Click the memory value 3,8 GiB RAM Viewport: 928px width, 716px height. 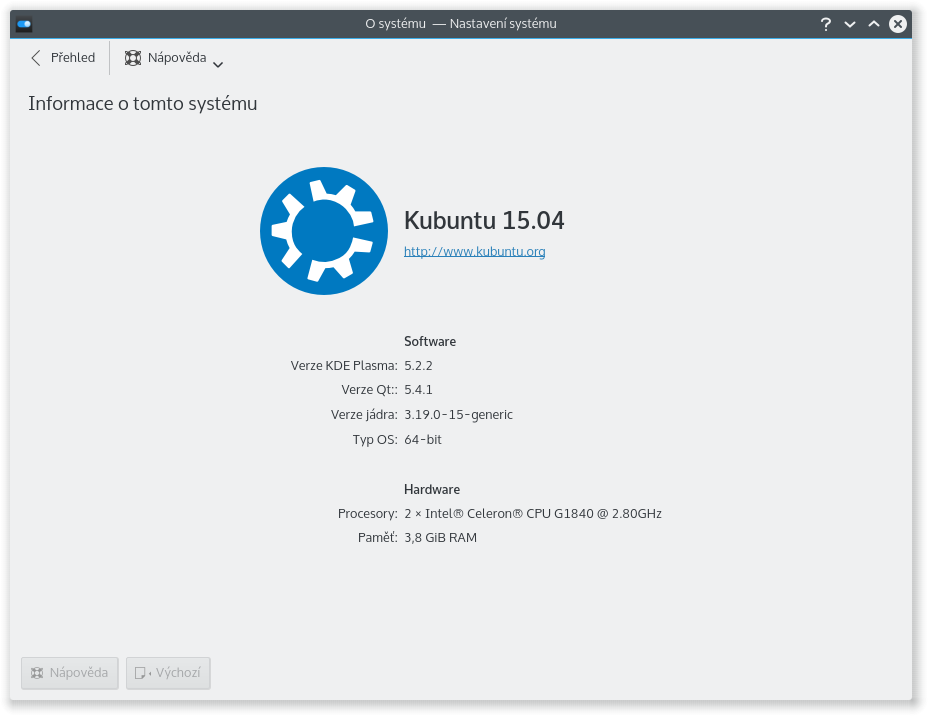click(440, 538)
